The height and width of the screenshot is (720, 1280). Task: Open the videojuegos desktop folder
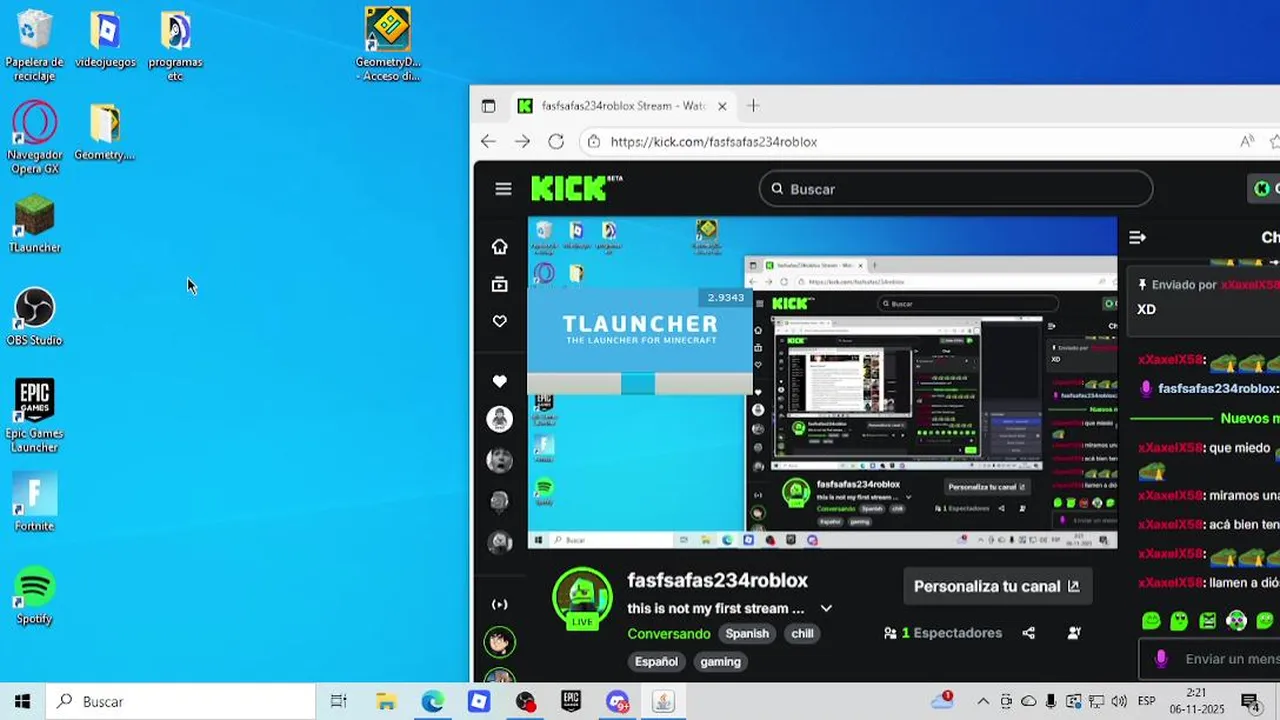[105, 40]
